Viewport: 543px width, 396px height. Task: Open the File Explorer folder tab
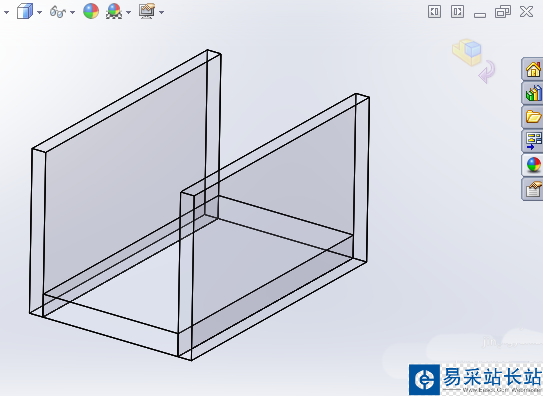point(533,117)
